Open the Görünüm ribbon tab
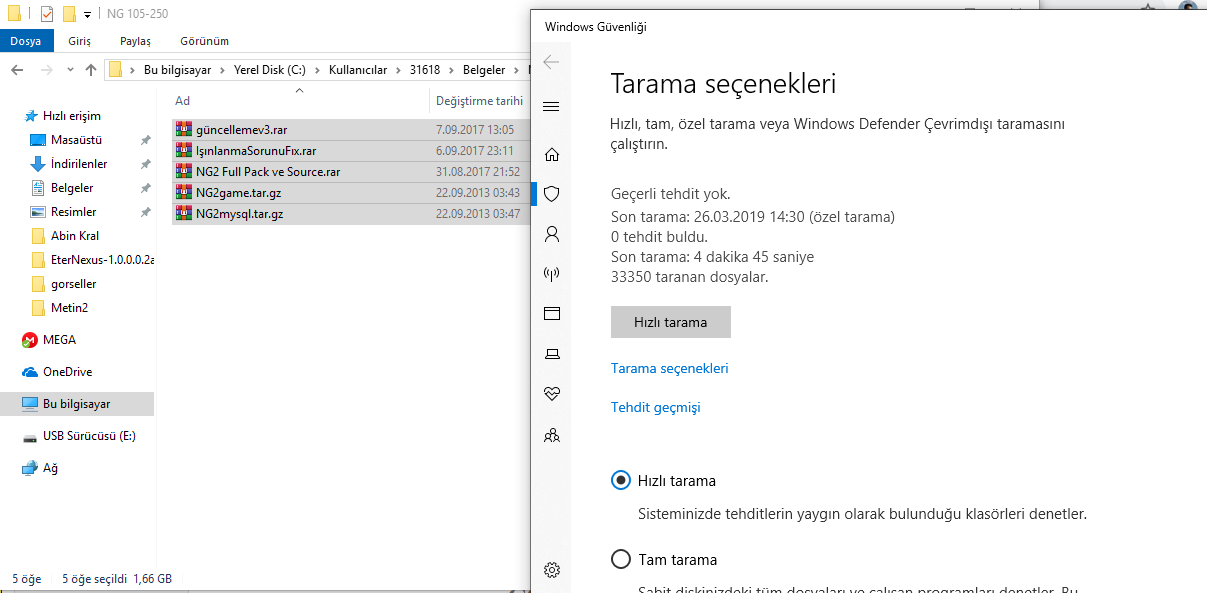1207x593 pixels. pyautogui.click(x=204, y=41)
